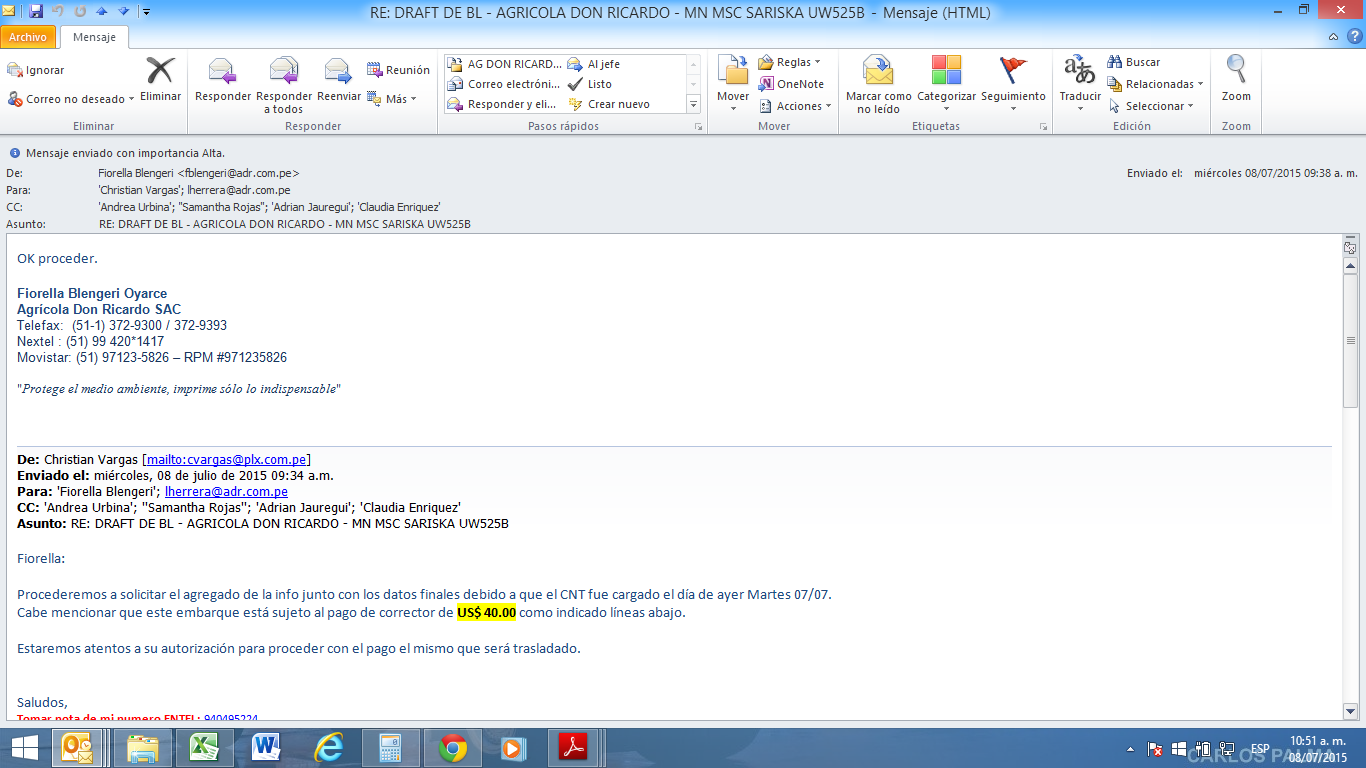The height and width of the screenshot is (768, 1366).
Task: Select the Mensaje ribbon tab
Action: (x=94, y=37)
